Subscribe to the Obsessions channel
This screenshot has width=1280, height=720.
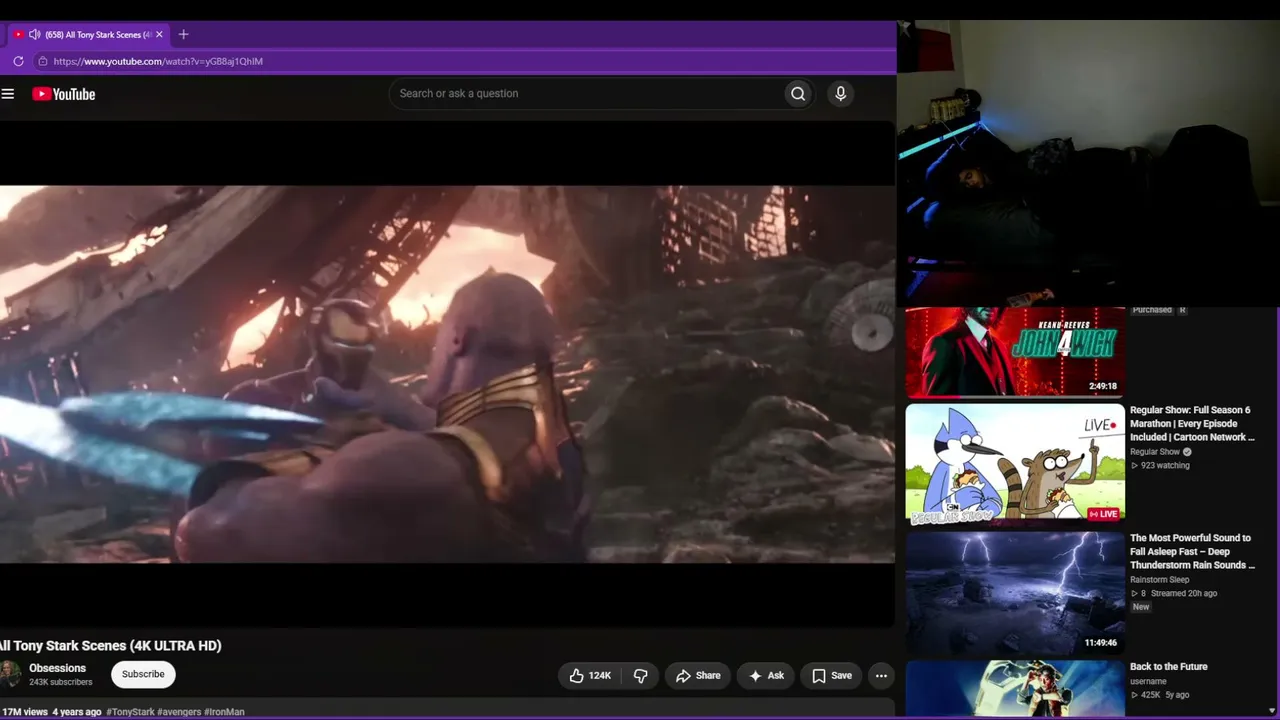tap(143, 675)
